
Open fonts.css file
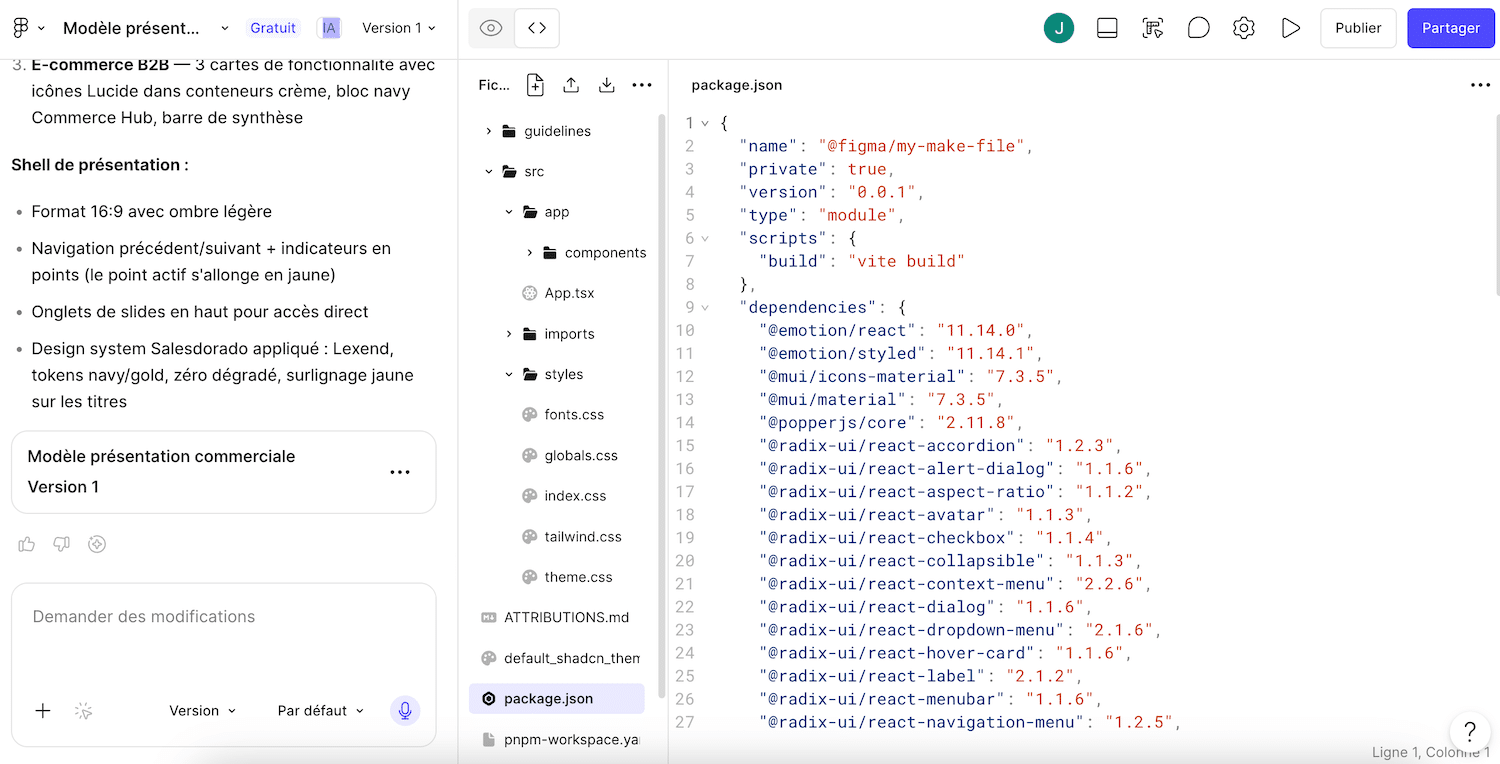point(574,415)
